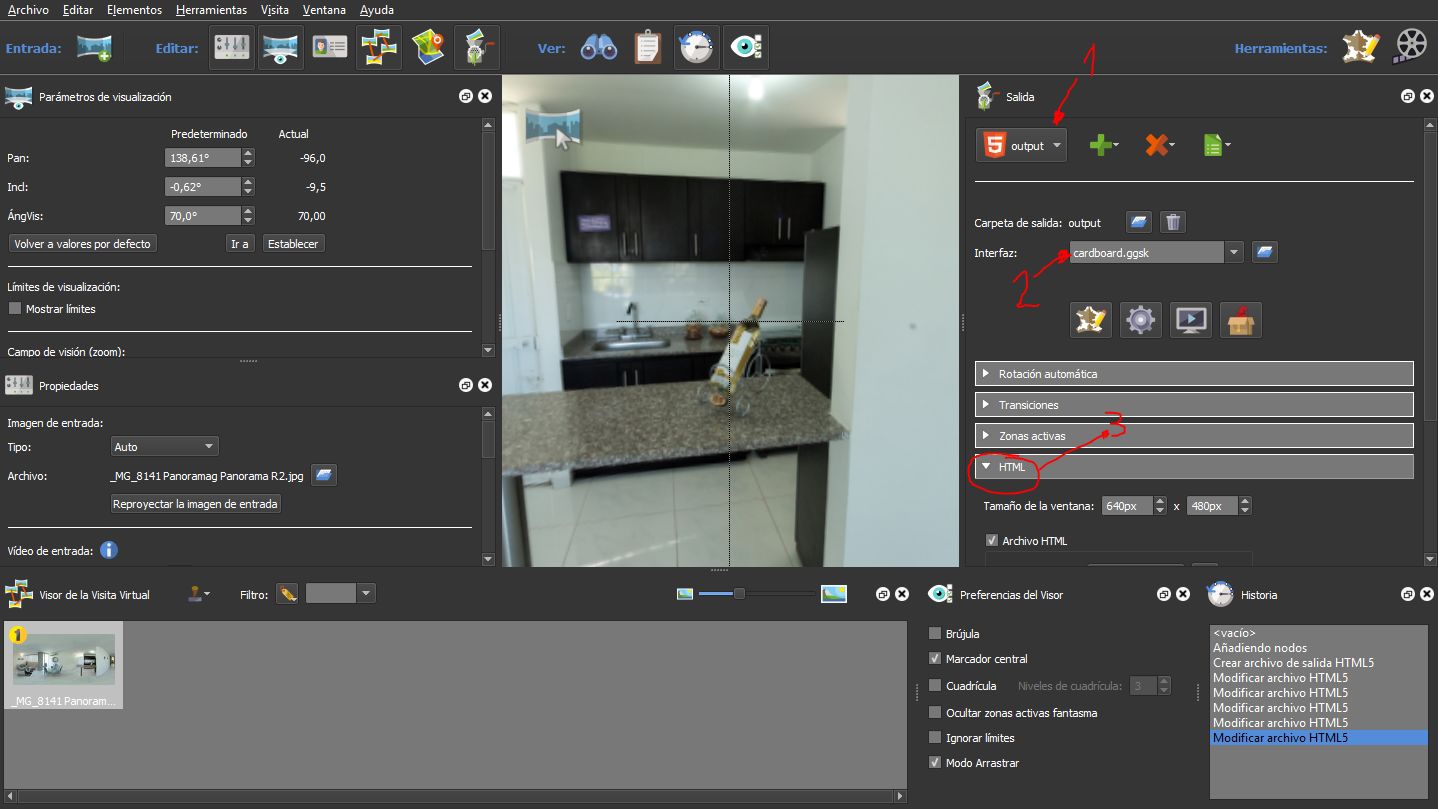Collapse the HTML section

pyautogui.click(x=1194, y=466)
